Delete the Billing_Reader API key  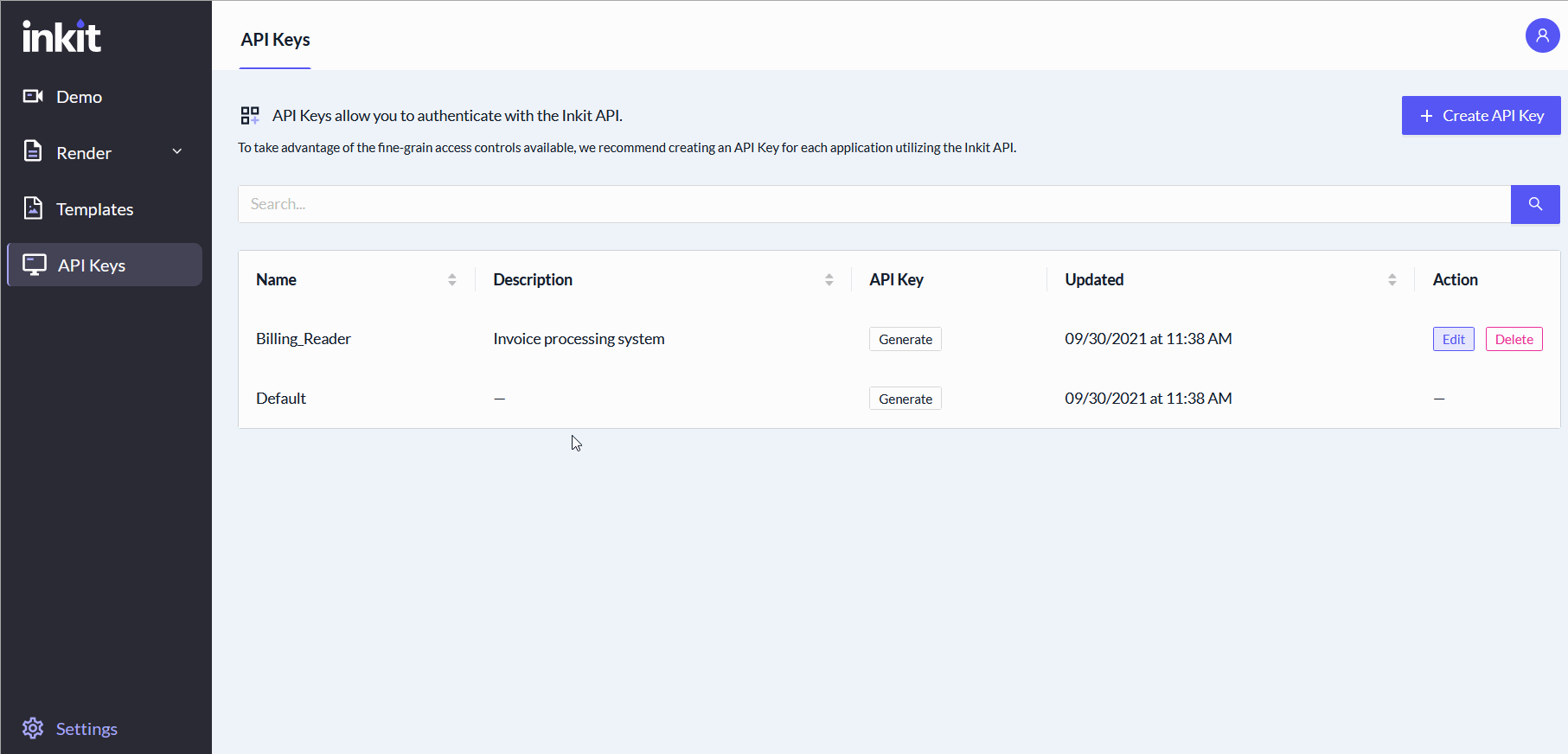click(x=1514, y=339)
